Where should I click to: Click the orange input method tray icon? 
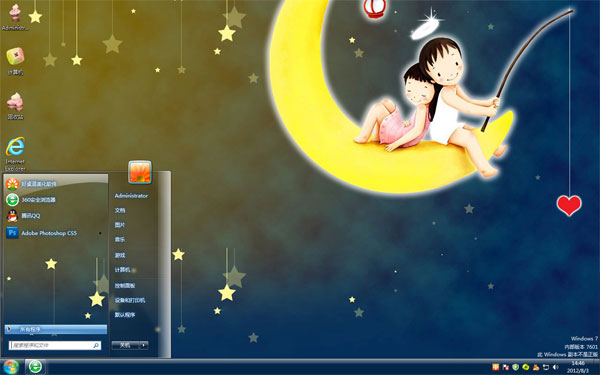(x=496, y=367)
